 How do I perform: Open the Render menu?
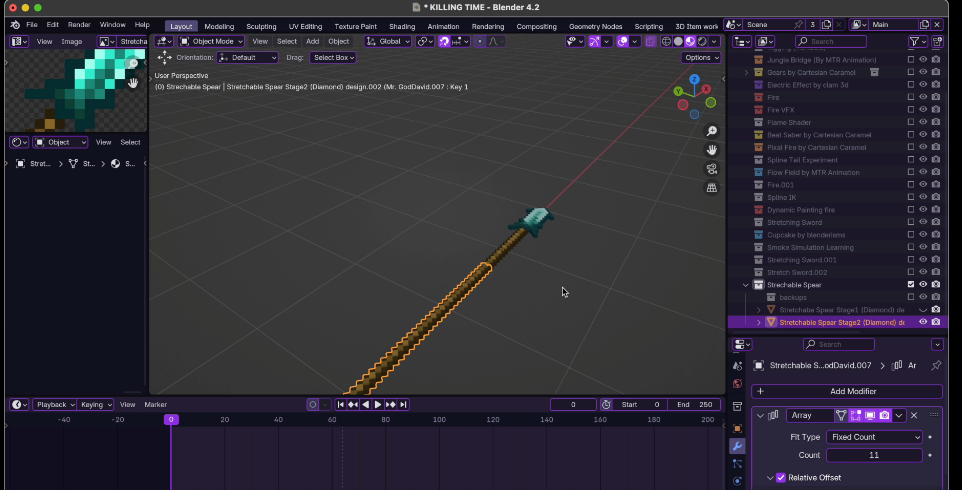[x=79, y=25]
